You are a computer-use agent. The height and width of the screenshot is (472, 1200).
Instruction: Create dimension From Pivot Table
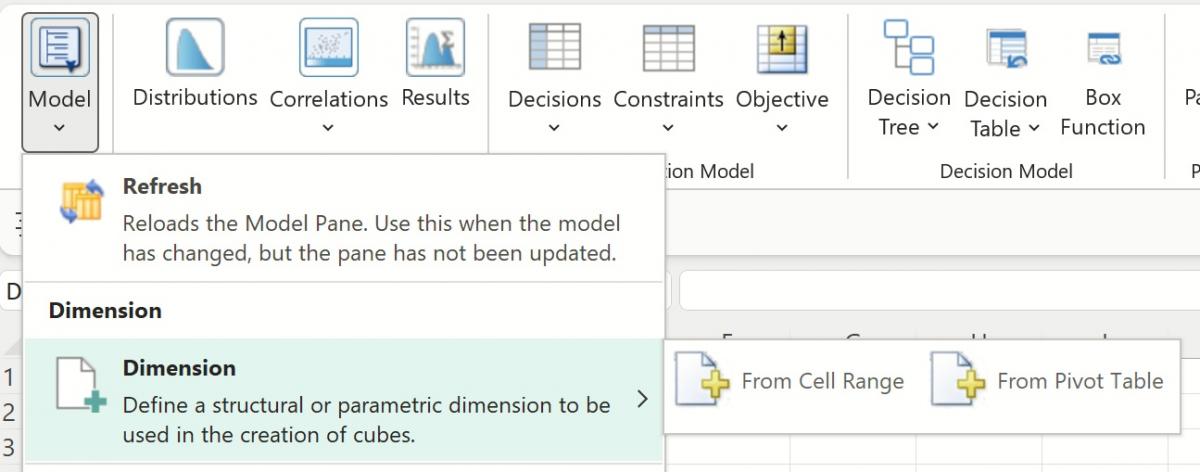coord(1048,382)
